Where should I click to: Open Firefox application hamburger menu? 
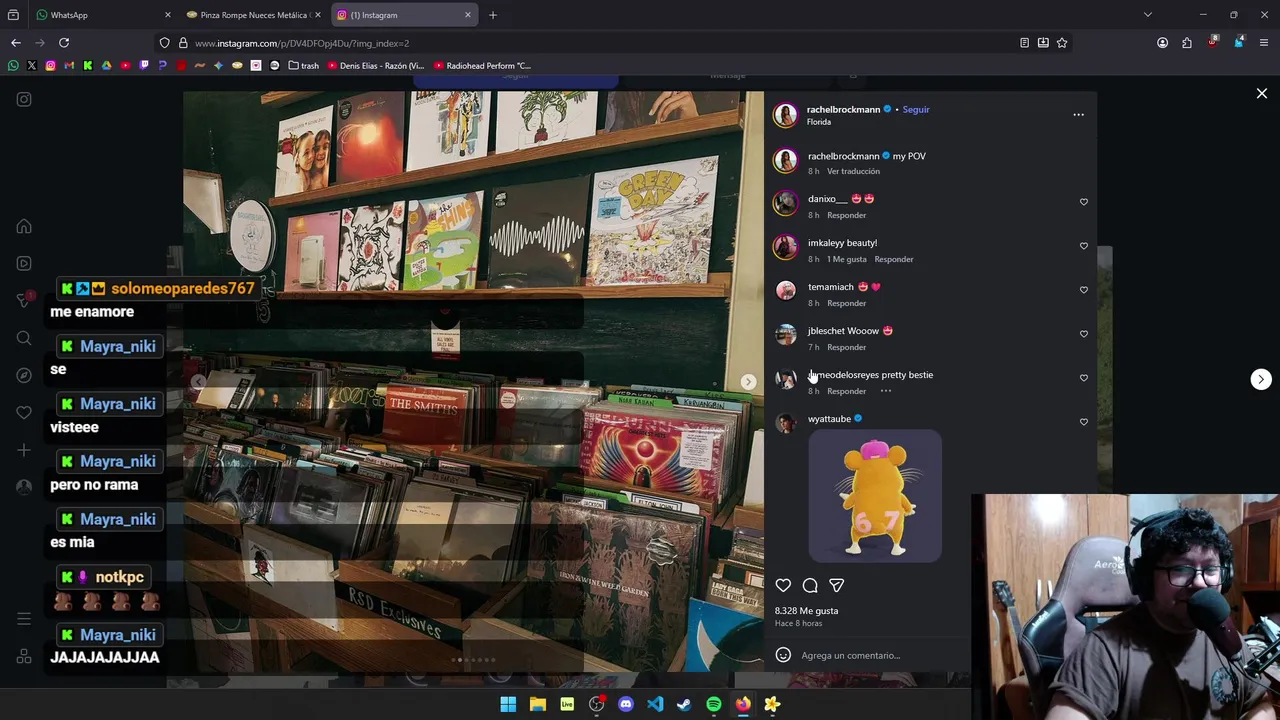[1264, 43]
